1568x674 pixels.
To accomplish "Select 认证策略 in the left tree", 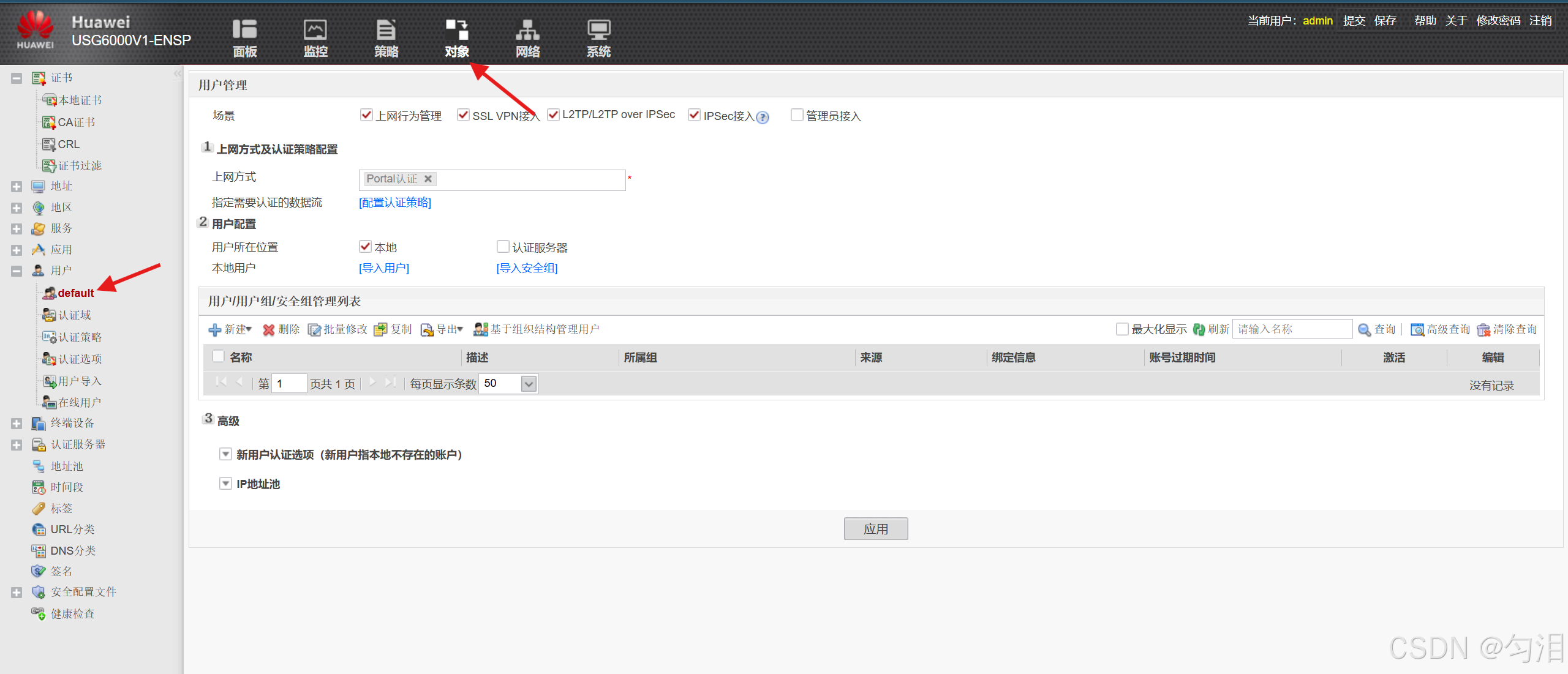I will tap(80, 337).
